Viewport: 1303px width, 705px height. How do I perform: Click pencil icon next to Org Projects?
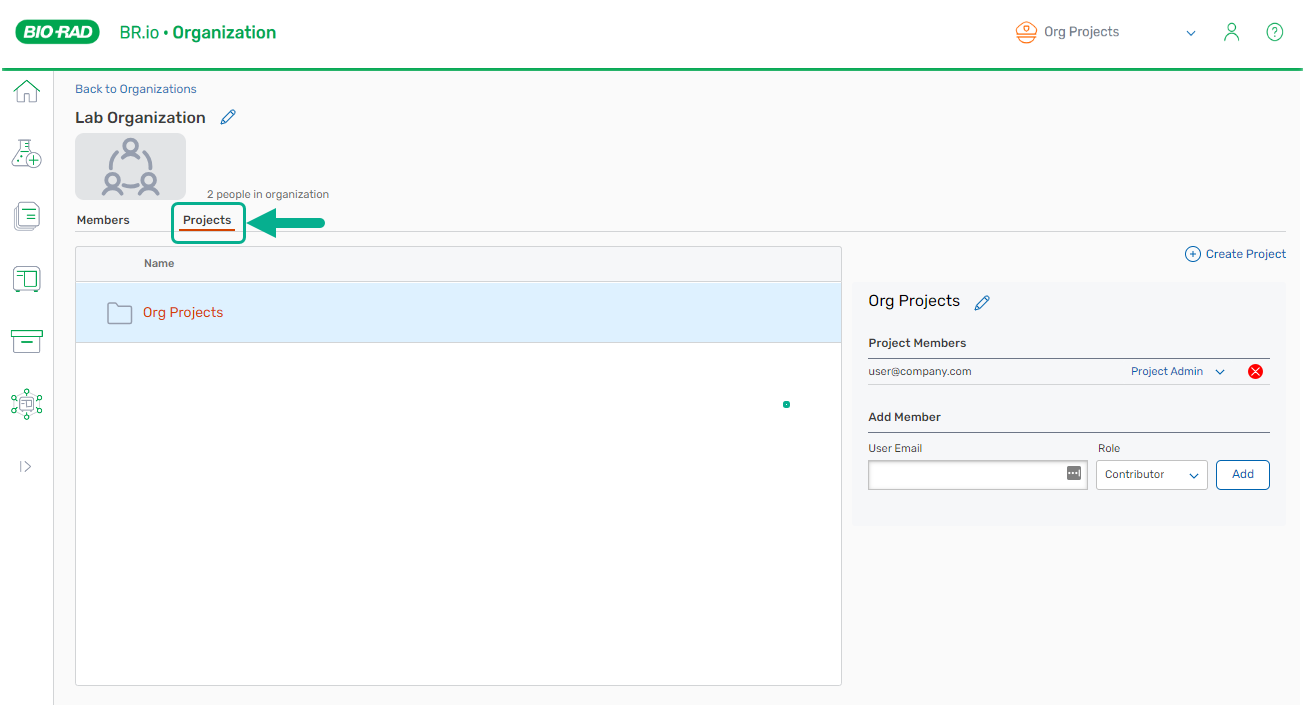tap(982, 302)
